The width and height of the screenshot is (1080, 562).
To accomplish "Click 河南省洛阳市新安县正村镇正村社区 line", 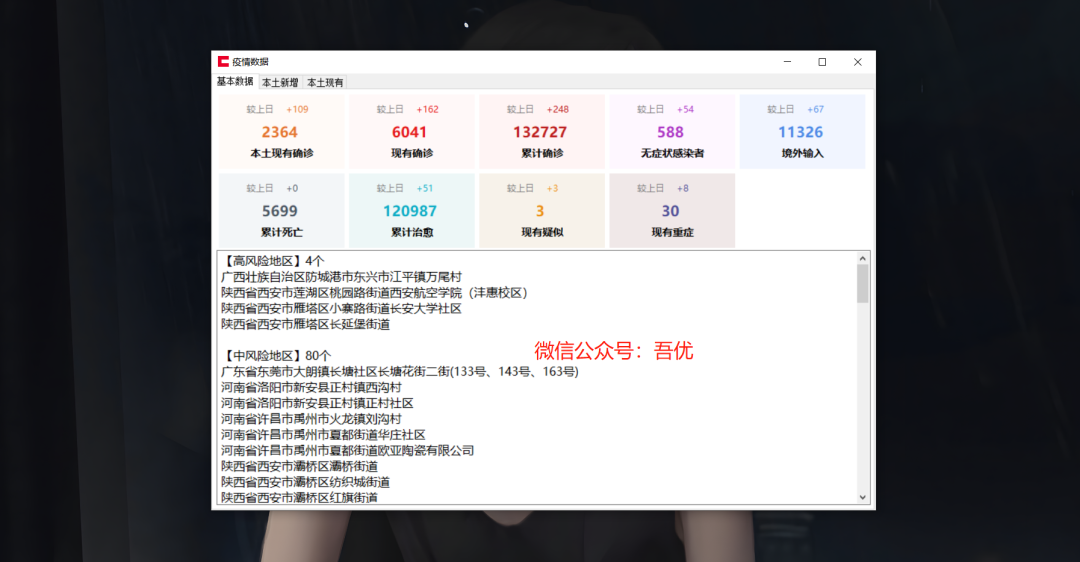I will click(317, 404).
